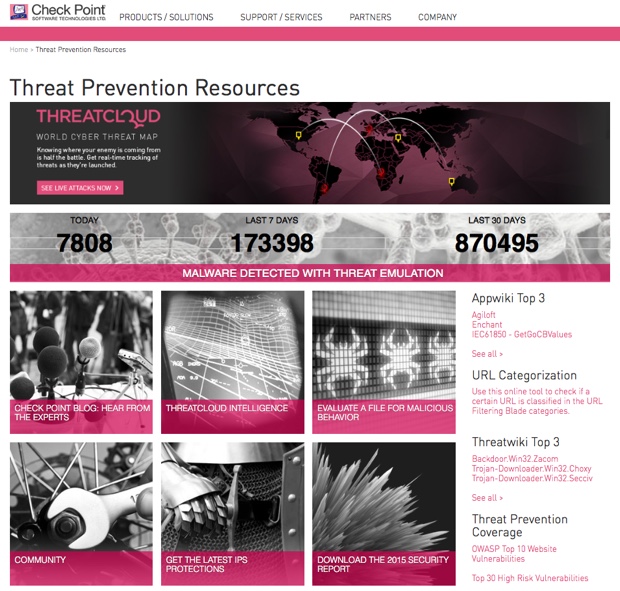Open the Backdoor.Win32.Zacom link
620x591 pixels.
tap(515, 459)
